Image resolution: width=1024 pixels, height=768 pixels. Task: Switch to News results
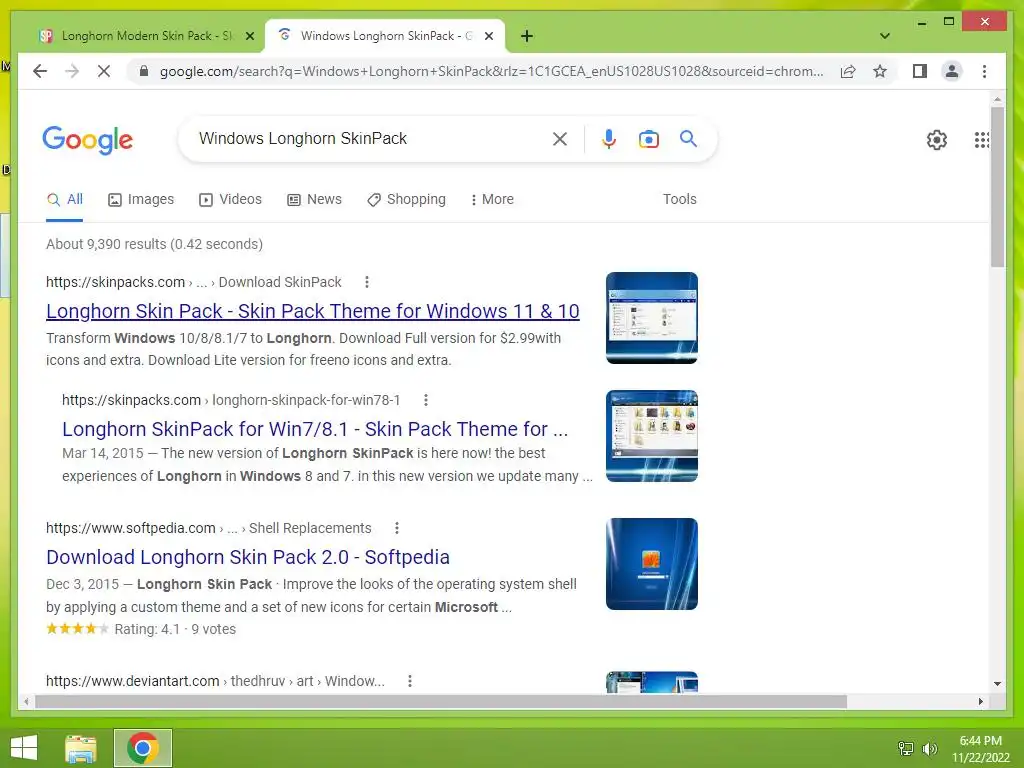tap(314, 199)
